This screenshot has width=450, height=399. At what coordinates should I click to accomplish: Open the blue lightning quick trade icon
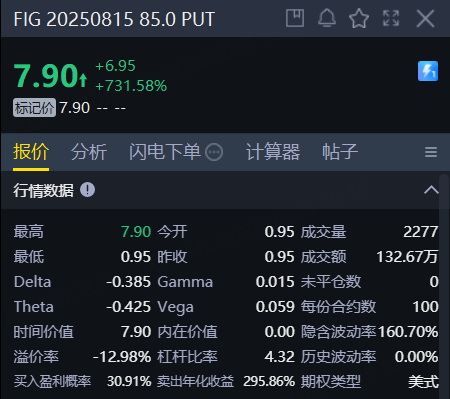tap(428, 71)
